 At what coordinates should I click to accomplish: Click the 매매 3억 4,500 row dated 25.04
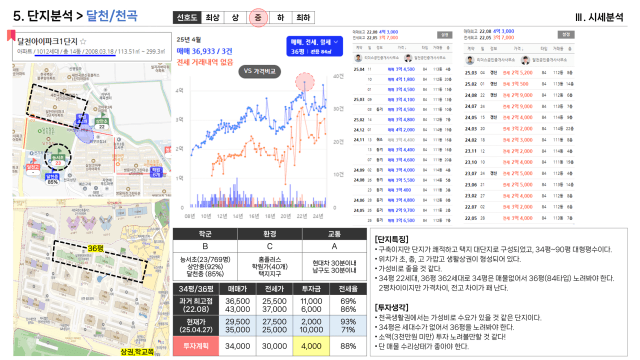click(402, 69)
